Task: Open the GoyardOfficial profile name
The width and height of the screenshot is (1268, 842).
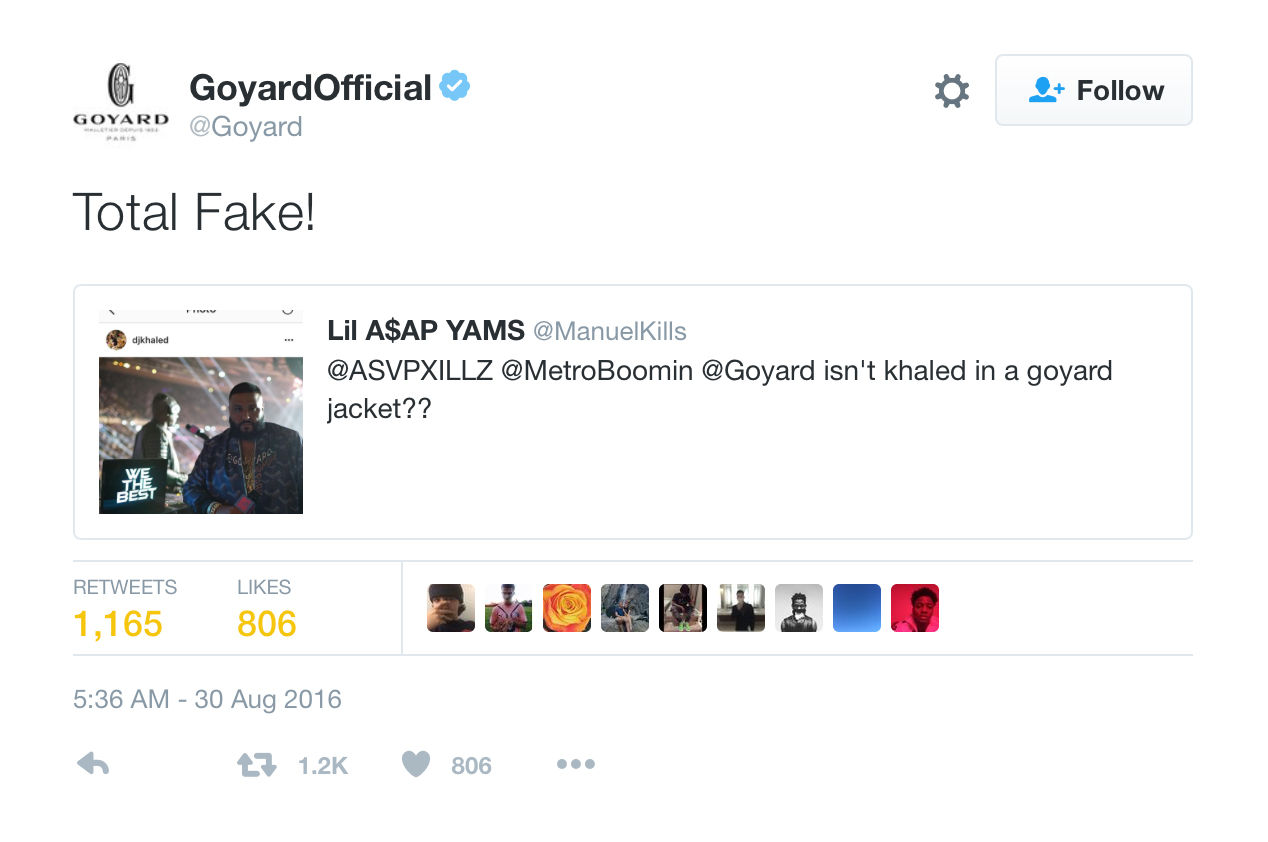Action: pyautogui.click(x=310, y=88)
